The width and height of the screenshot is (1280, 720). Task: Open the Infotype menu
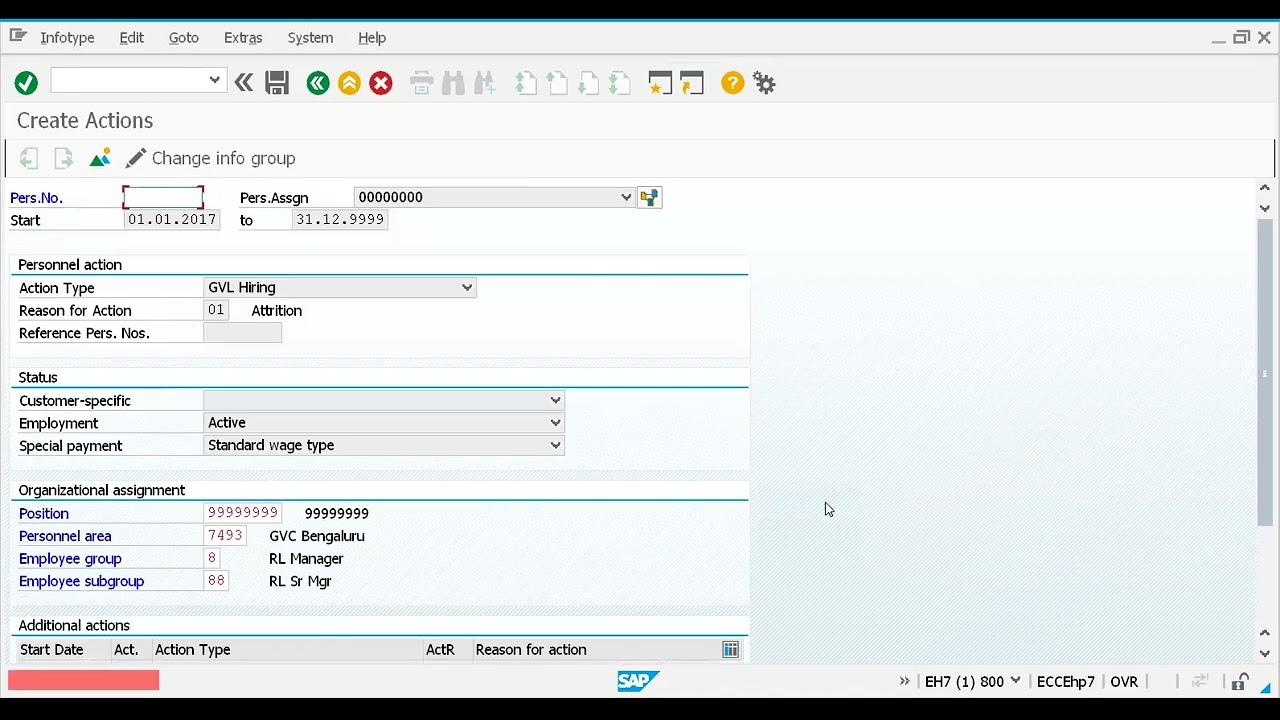click(67, 37)
